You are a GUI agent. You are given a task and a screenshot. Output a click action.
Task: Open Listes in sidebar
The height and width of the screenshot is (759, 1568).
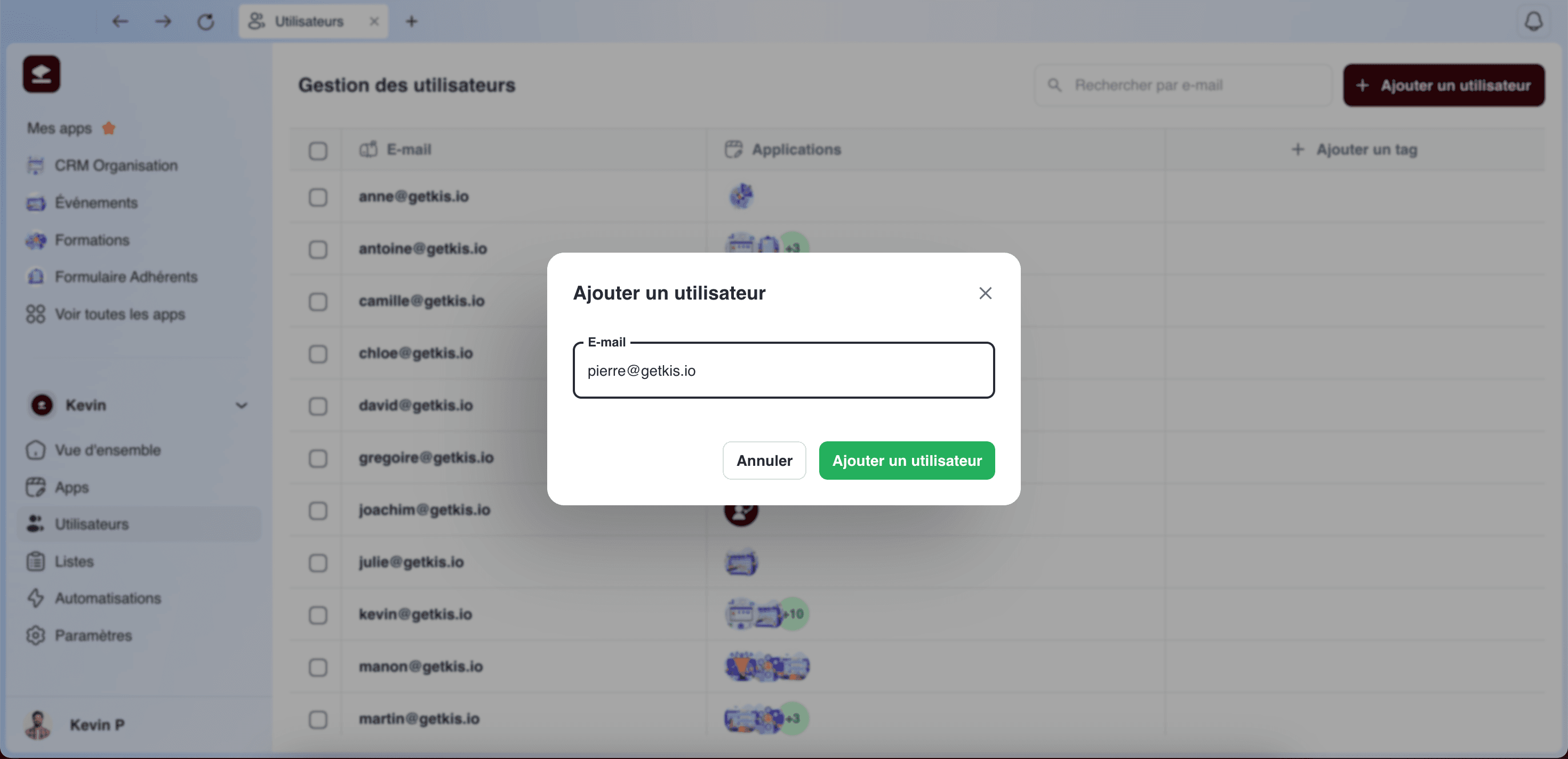60,561
